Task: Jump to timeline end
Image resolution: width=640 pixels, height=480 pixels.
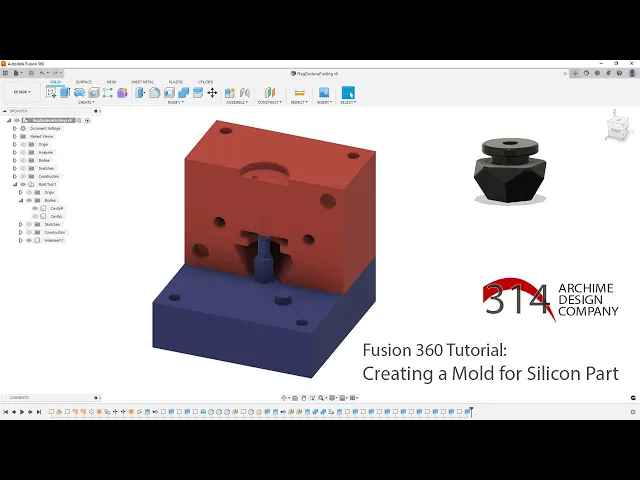Action: point(39,412)
